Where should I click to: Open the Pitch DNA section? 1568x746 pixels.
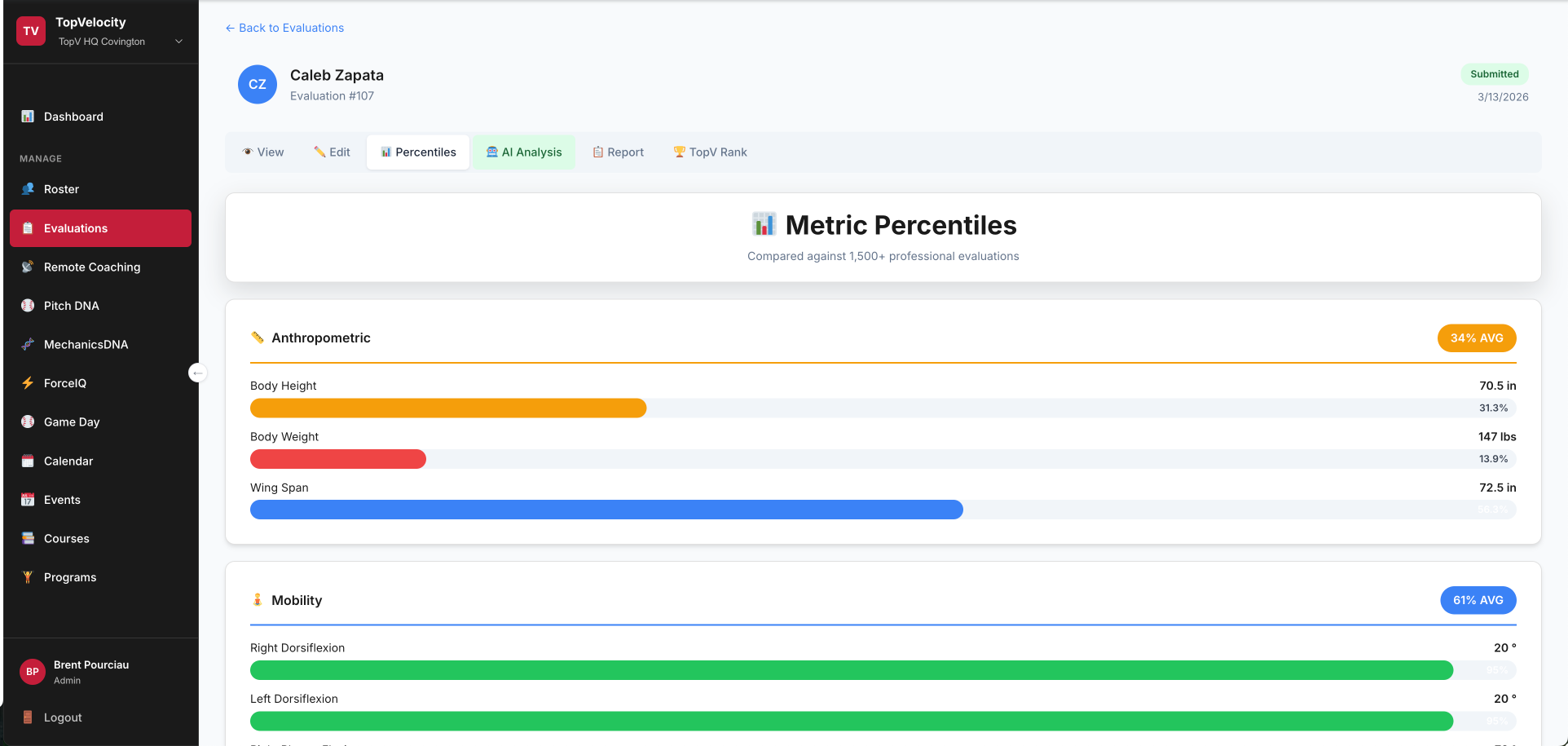coord(72,305)
